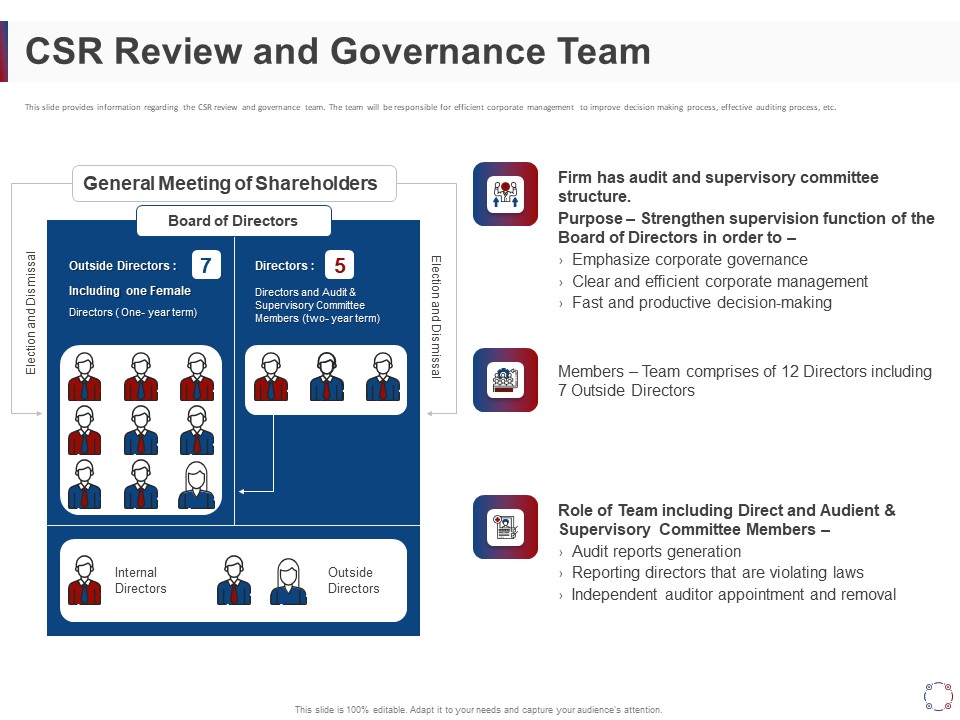The image size is (960, 720).
Task: Select the General Meeting of Shareholders box
Action: [x=234, y=183]
